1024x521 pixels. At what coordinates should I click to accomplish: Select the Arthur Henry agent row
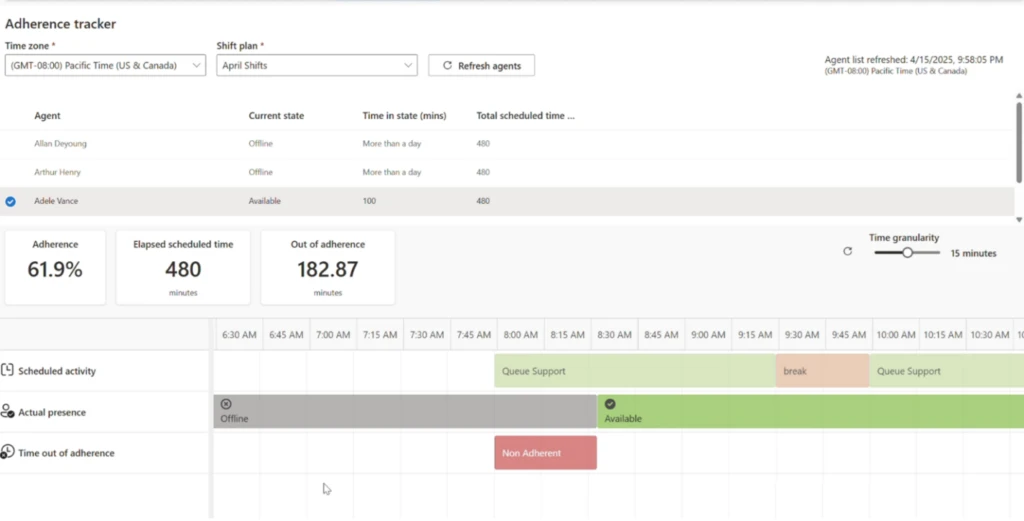60,172
